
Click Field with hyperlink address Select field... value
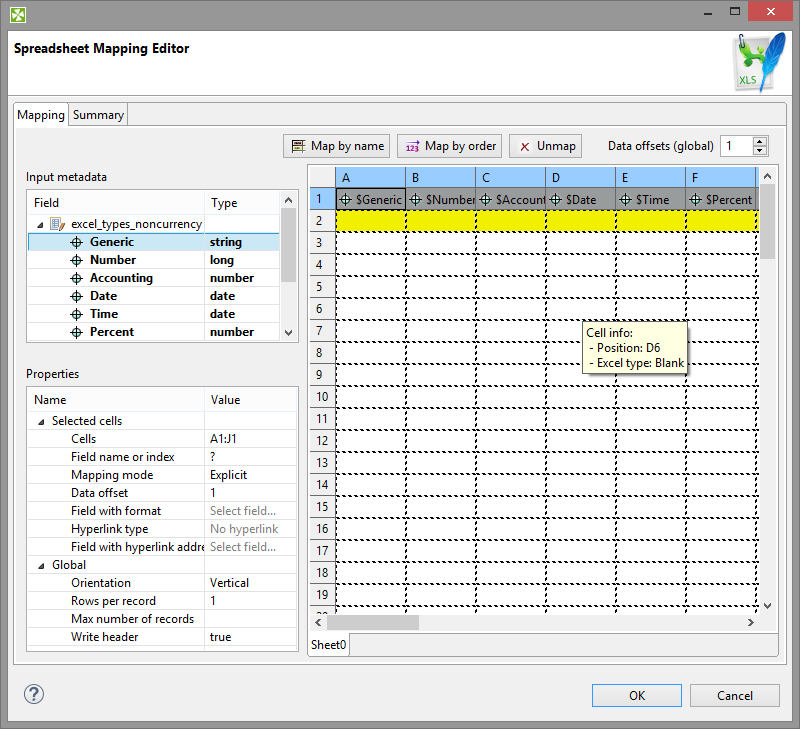coord(250,547)
